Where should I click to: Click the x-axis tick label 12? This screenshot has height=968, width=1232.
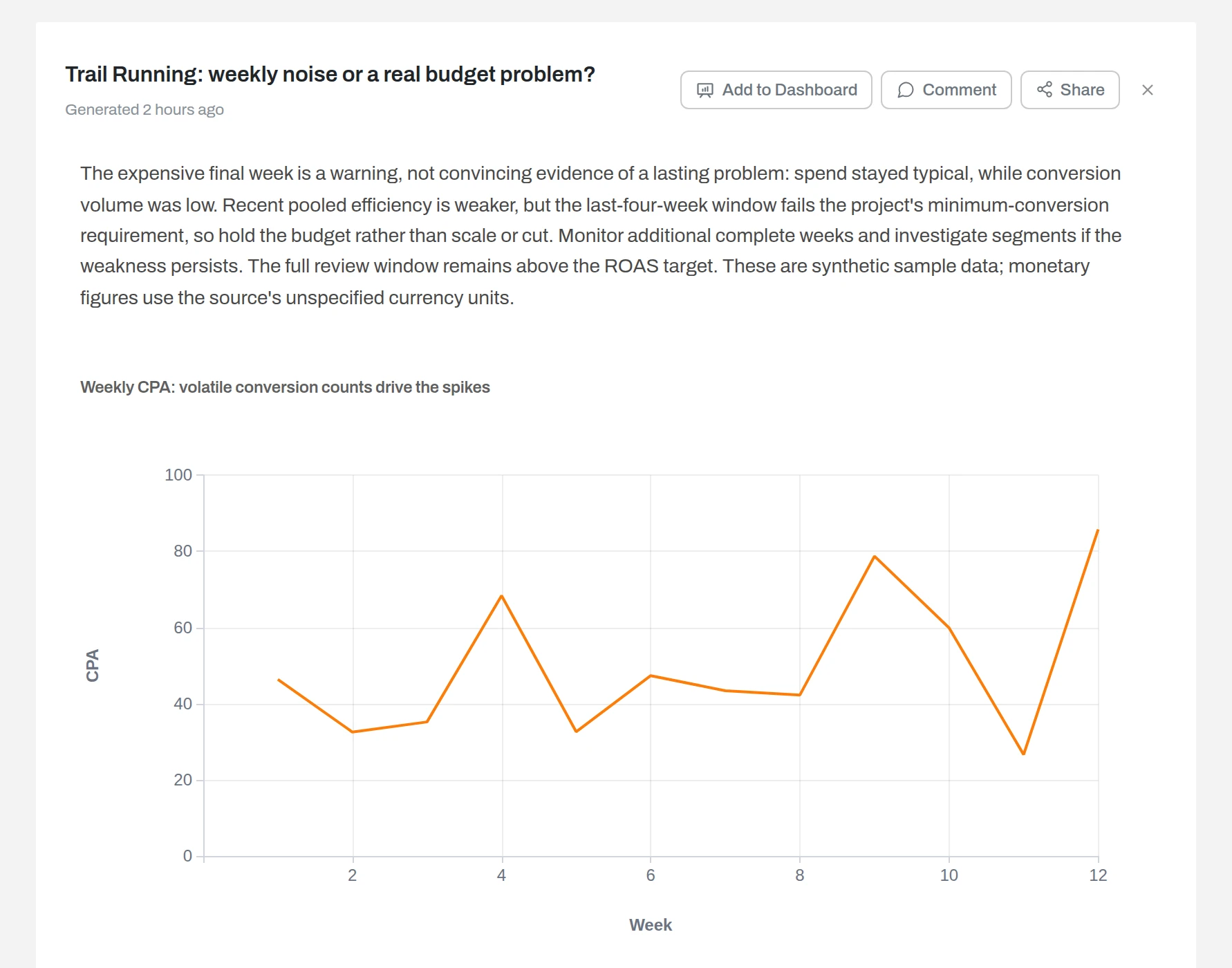click(x=1098, y=875)
